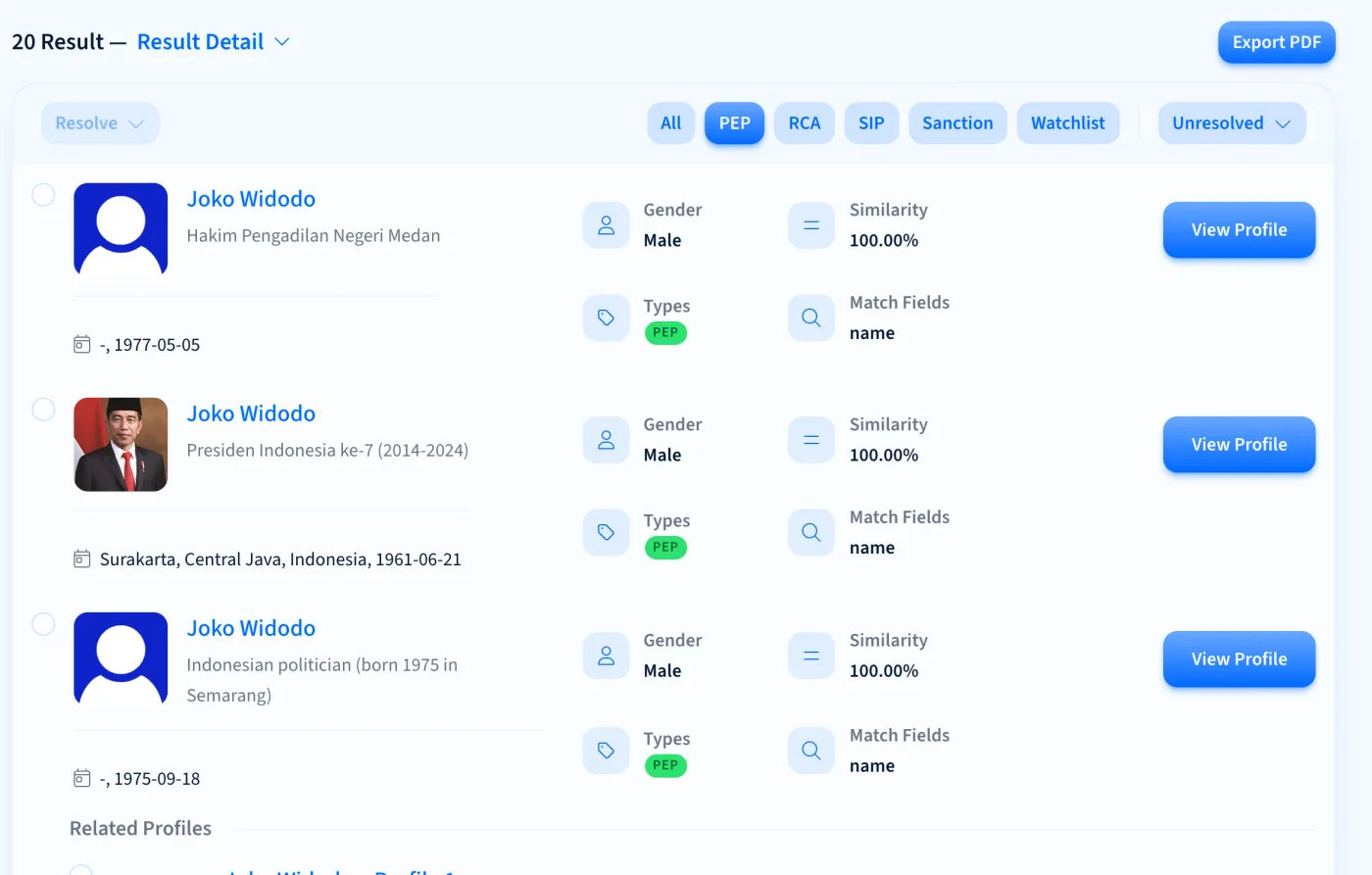1372x875 pixels.
Task: Filter results by Sanction
Action: pyautogui.click(x=957, y=123)
